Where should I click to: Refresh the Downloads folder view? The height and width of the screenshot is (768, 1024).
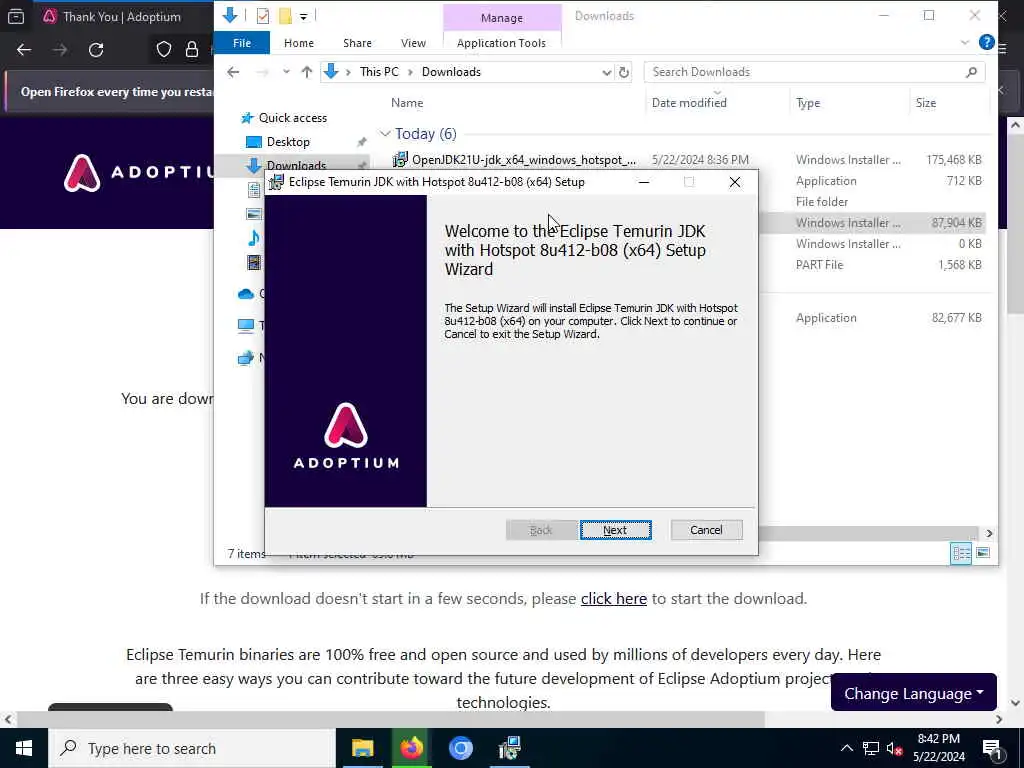point(624,72)
